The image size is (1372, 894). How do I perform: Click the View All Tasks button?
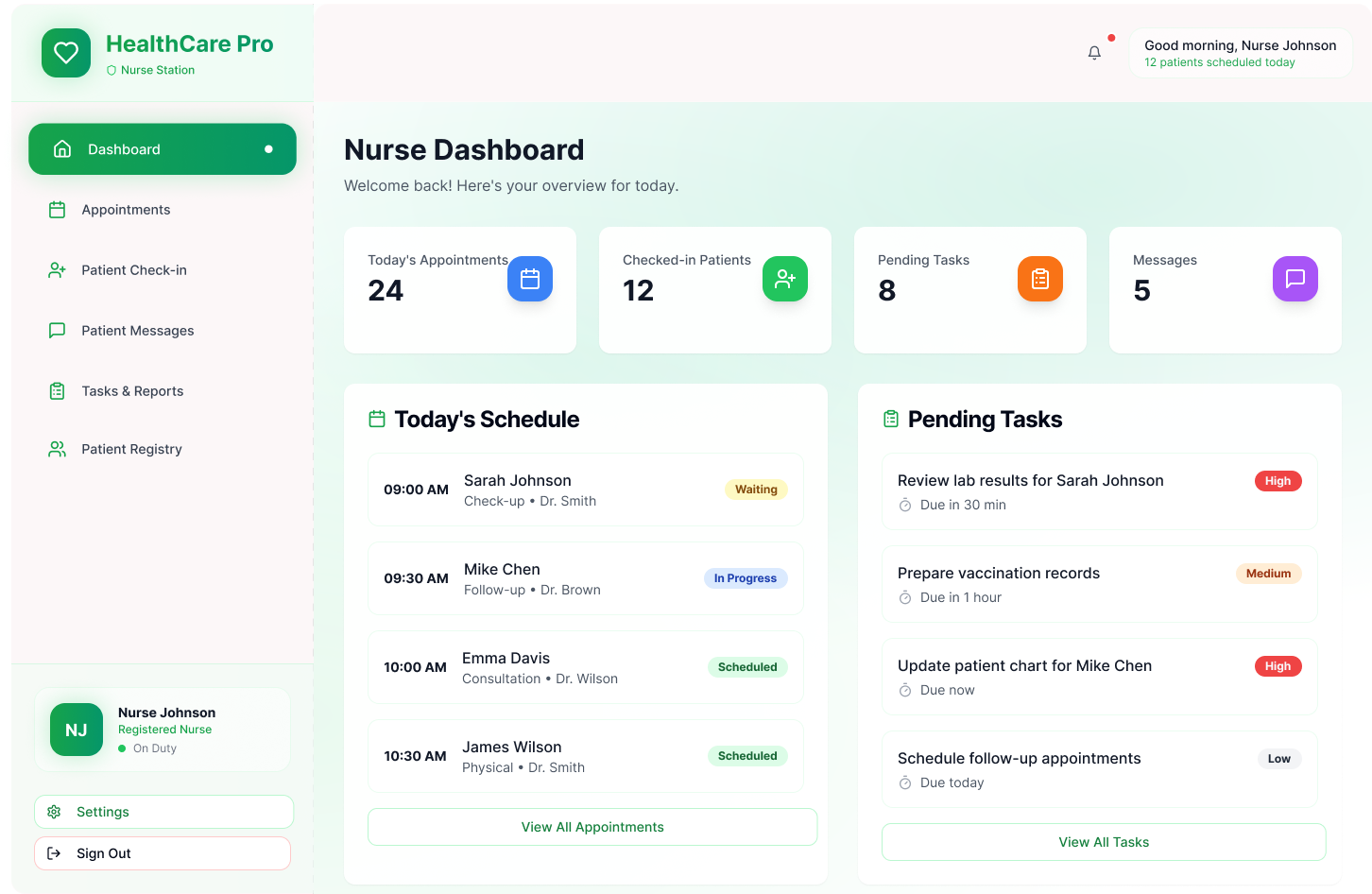(x=1103, y=842)
